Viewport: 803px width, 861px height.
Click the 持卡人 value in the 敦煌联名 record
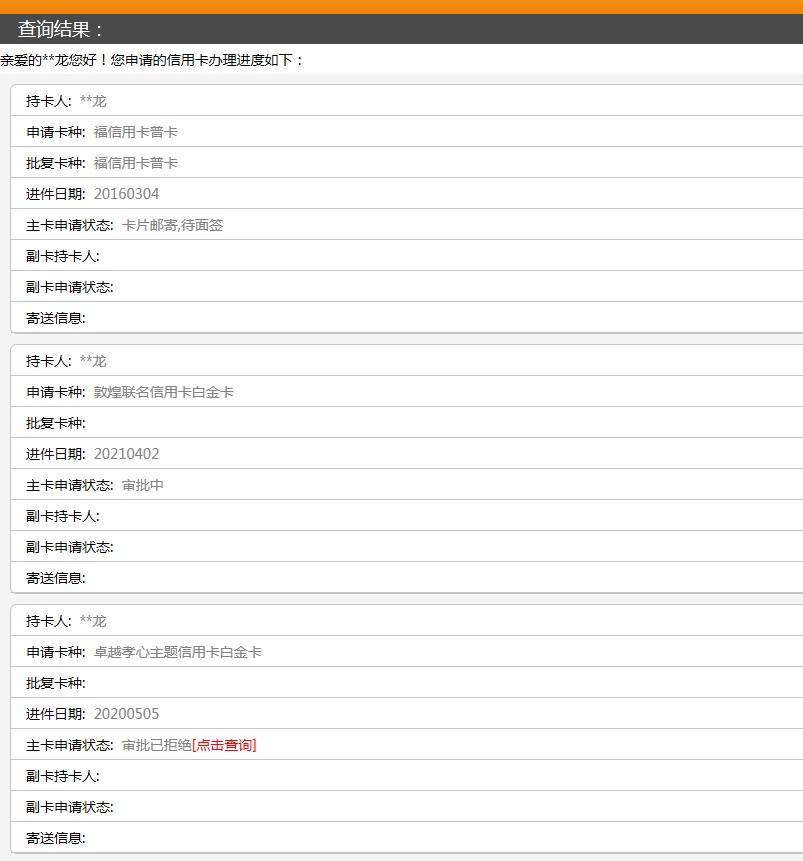point(93,361)
